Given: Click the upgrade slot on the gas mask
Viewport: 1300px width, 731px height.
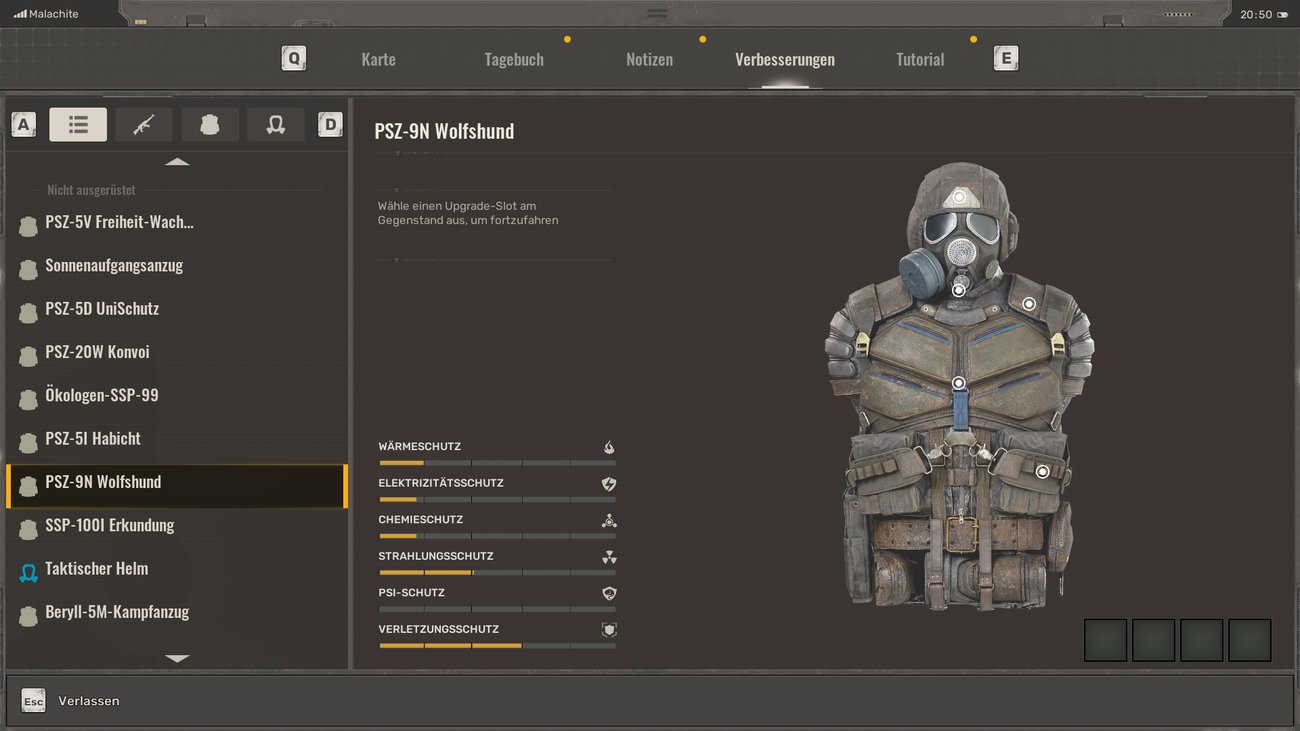Looking at the screenshot, I should click(958, 290).
